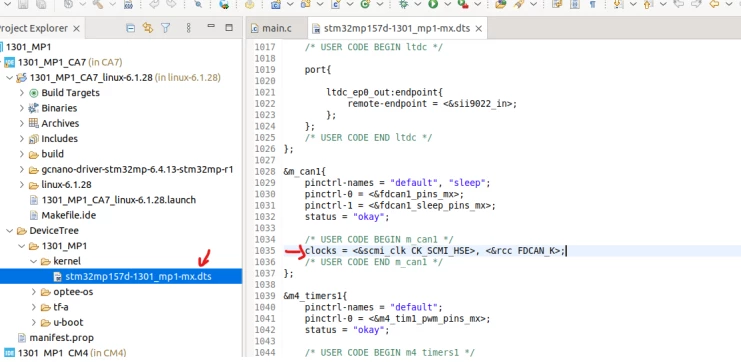The height and width of the screenshot is (362, 741).
Task: Collapse the kernel folder
Action: click(x=34, y=261)
